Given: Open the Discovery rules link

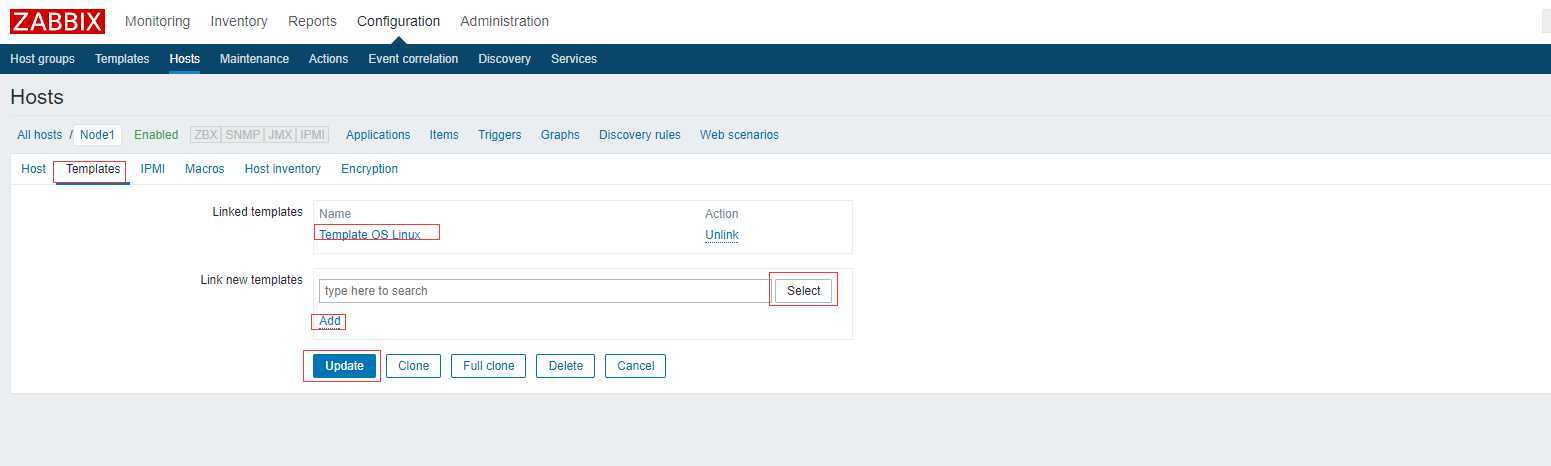Looking at the screenshot, I should pyautogui.click(x=640, y=135).
